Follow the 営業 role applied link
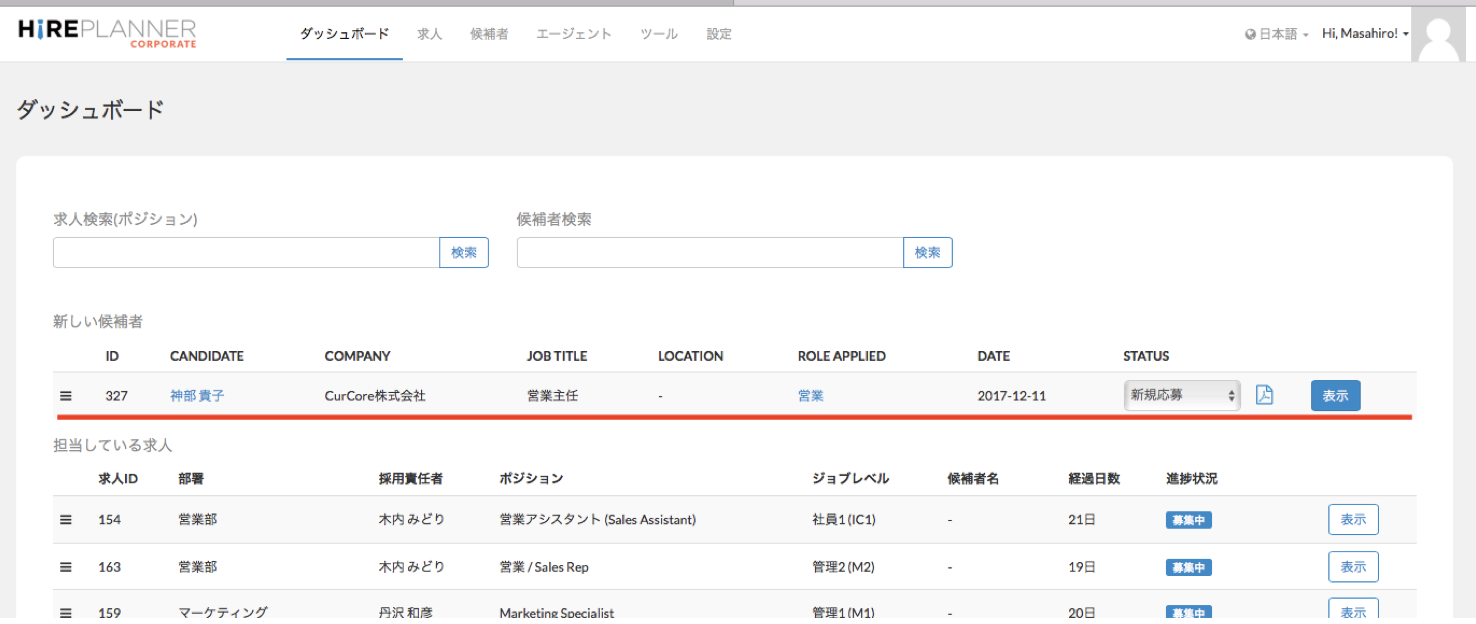 (811, 396)
